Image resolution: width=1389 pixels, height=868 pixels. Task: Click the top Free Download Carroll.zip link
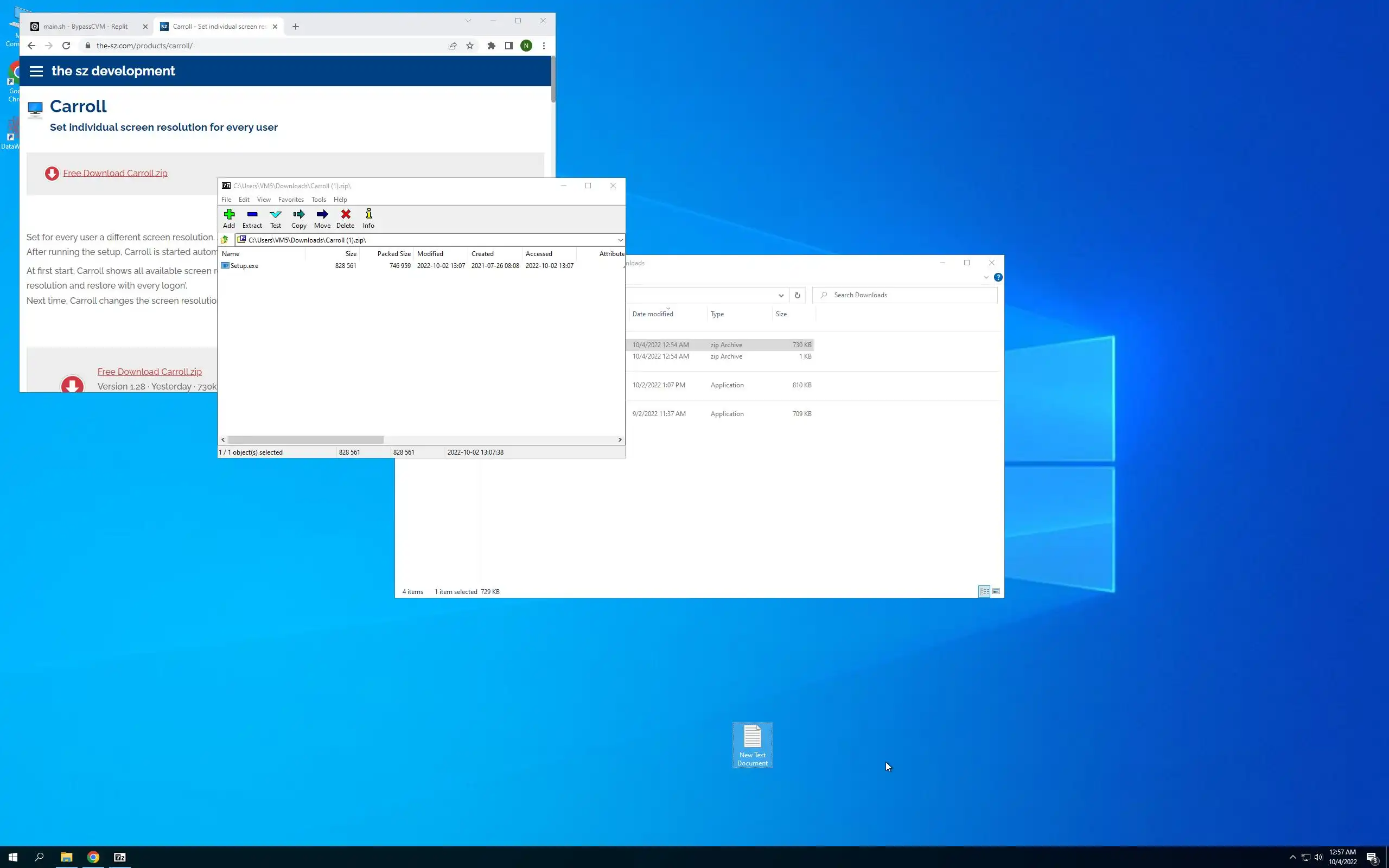coord(115,174)
